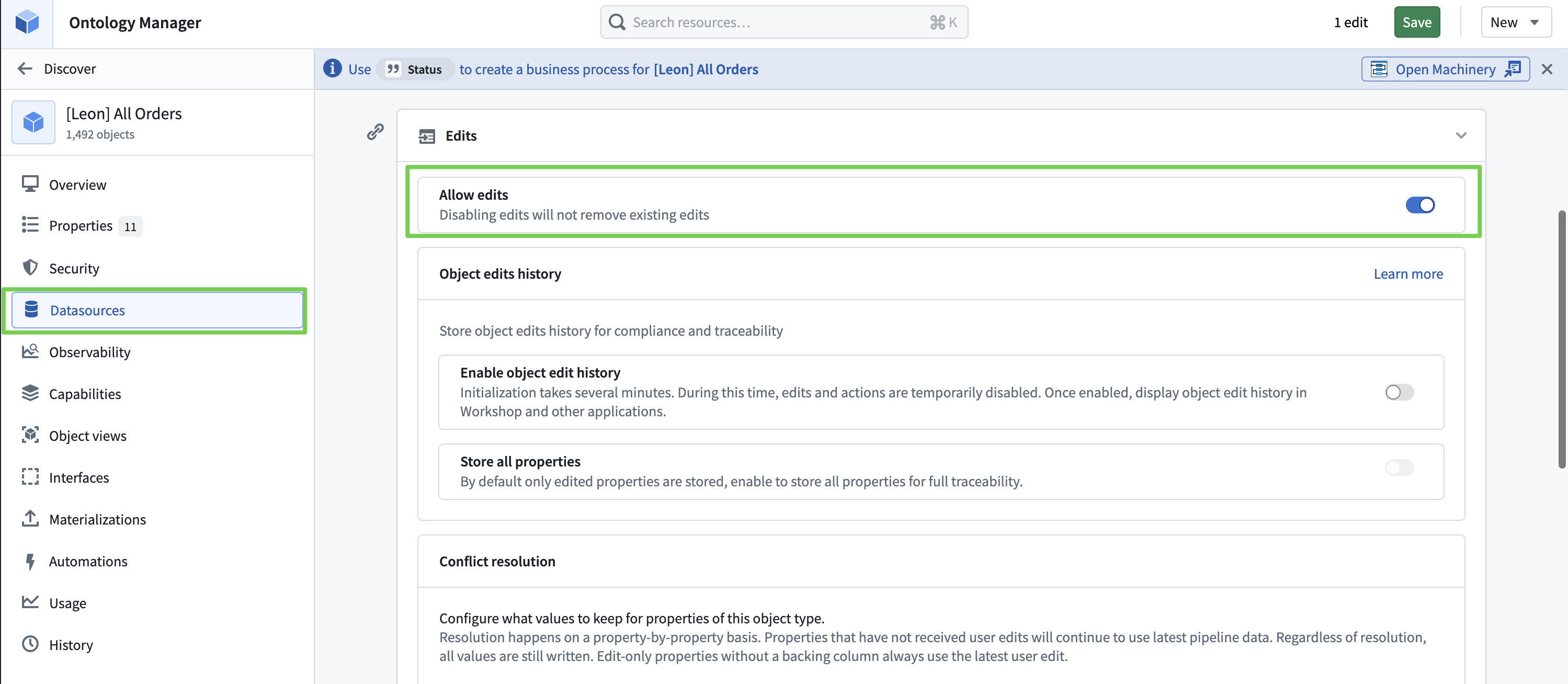The width and height of the screenshot is (1568, 684).
Task: Toggle the Store all properties switch
Action: point(1399,468)
